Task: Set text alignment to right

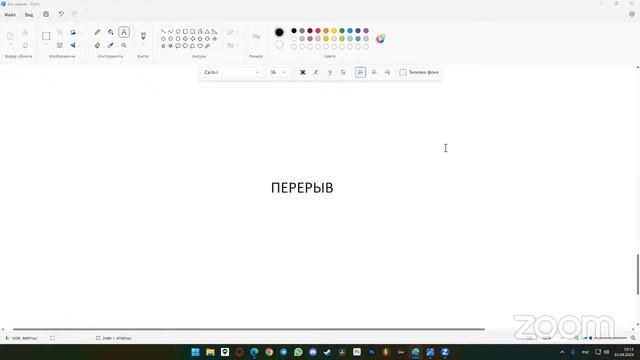Action: [387, 72]
